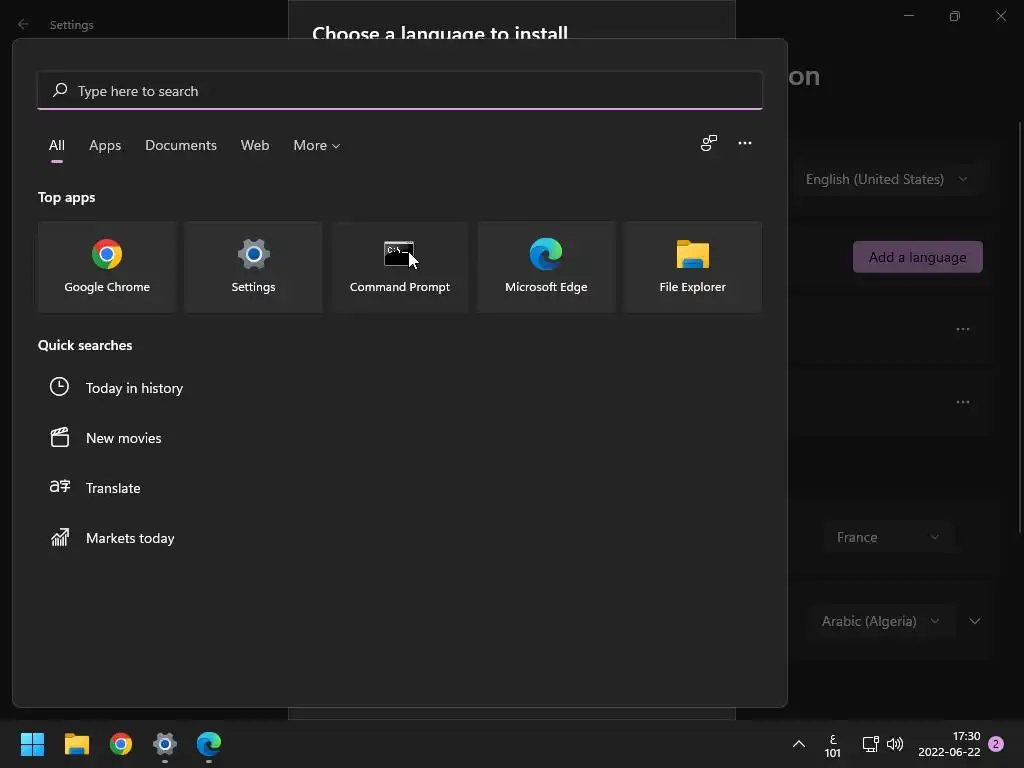Open the France country dropdown in Settings

888,537
